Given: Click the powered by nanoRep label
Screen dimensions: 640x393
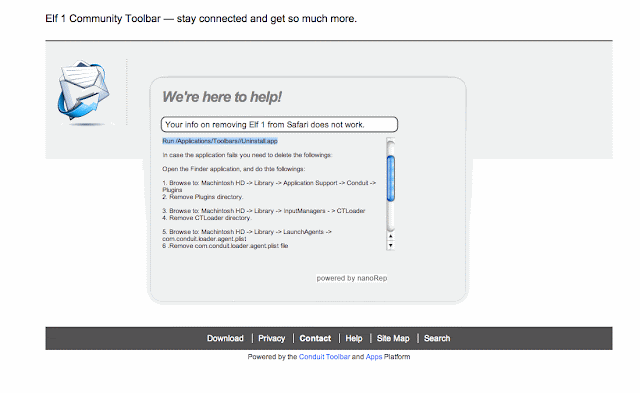Looking at the screenshot, I should coord(352,278).
